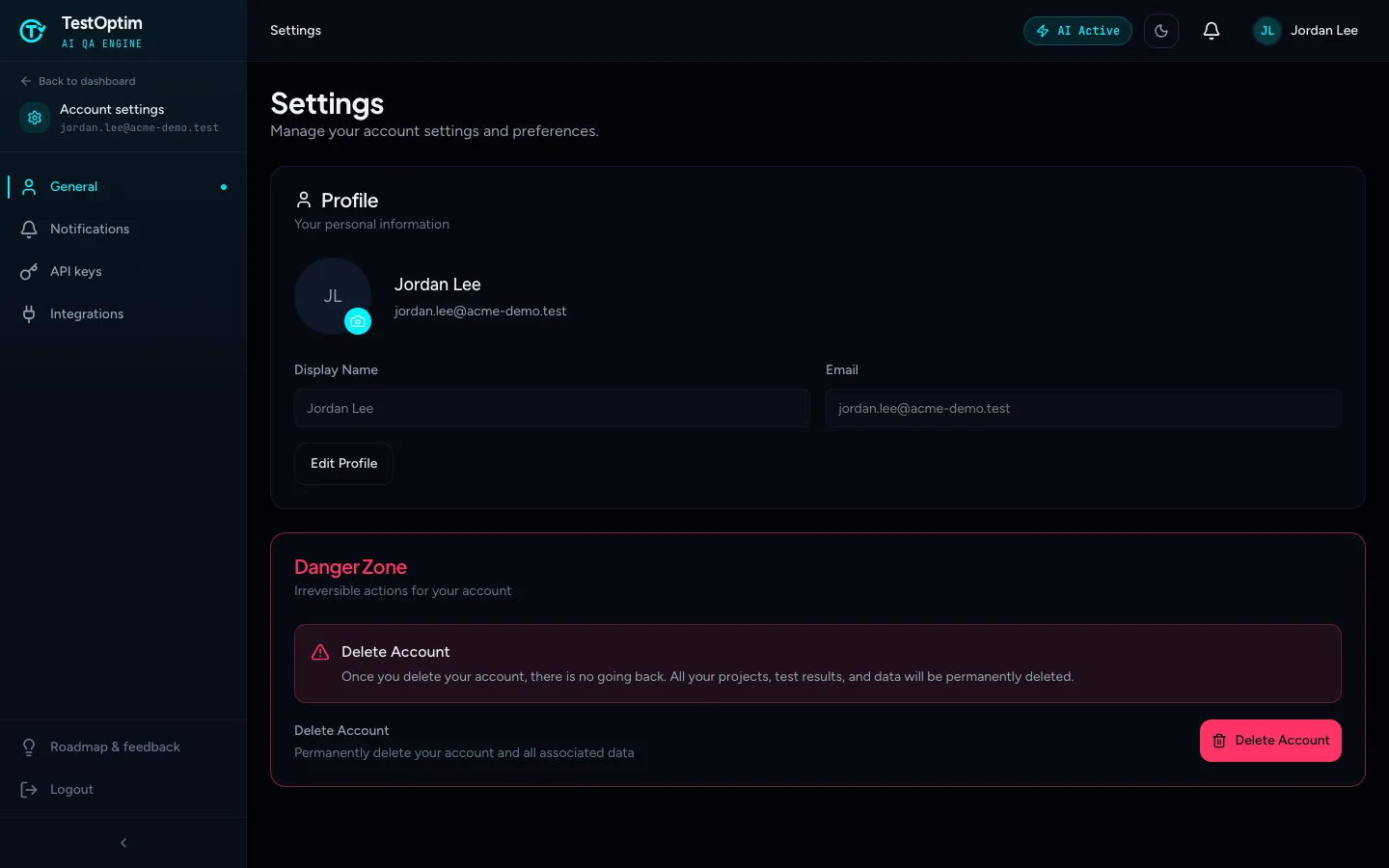This screenshot has width=1389, height=868.
Task: Click the Account settings gear icon
Action: point(35,118)
